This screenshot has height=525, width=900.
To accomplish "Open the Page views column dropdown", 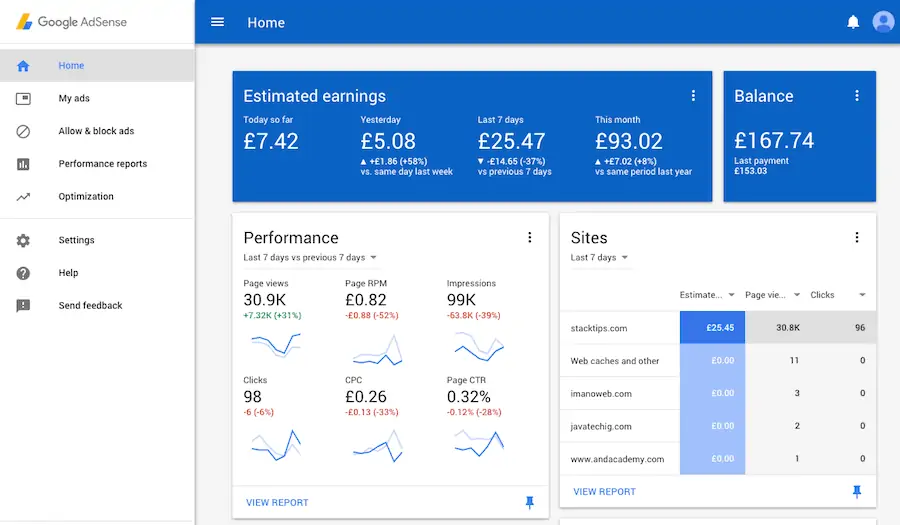I will click(797, 295).
